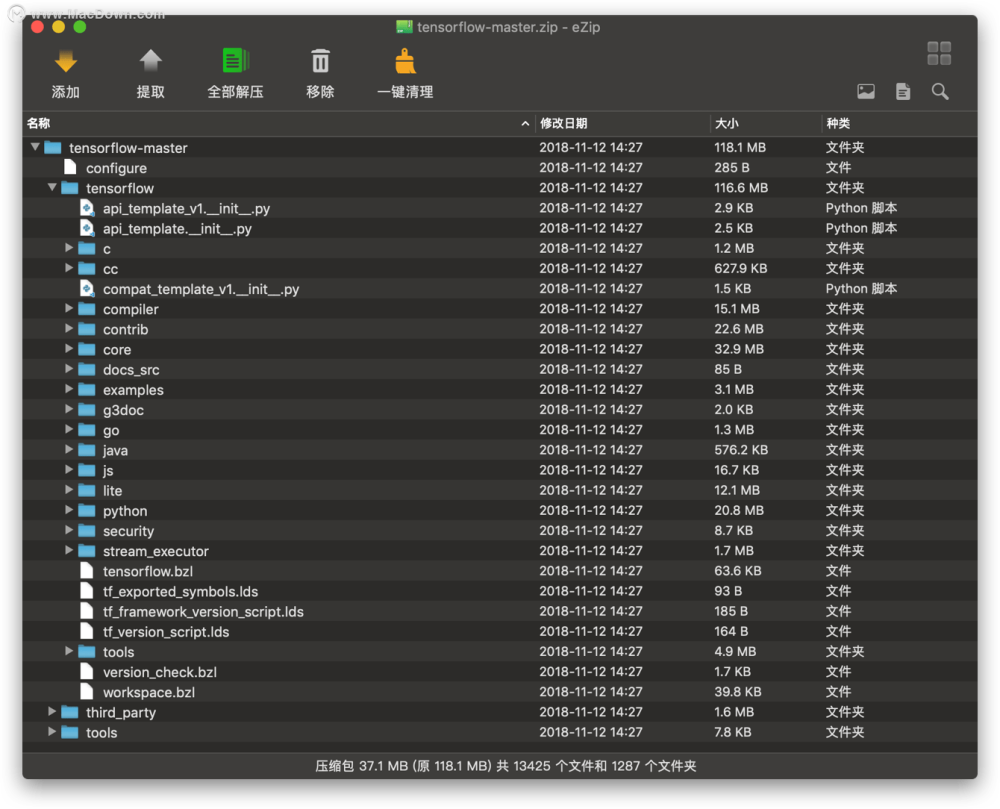
Task: Click the 全部解压 (Extract All) icon
Action: [x=235, y=62]
